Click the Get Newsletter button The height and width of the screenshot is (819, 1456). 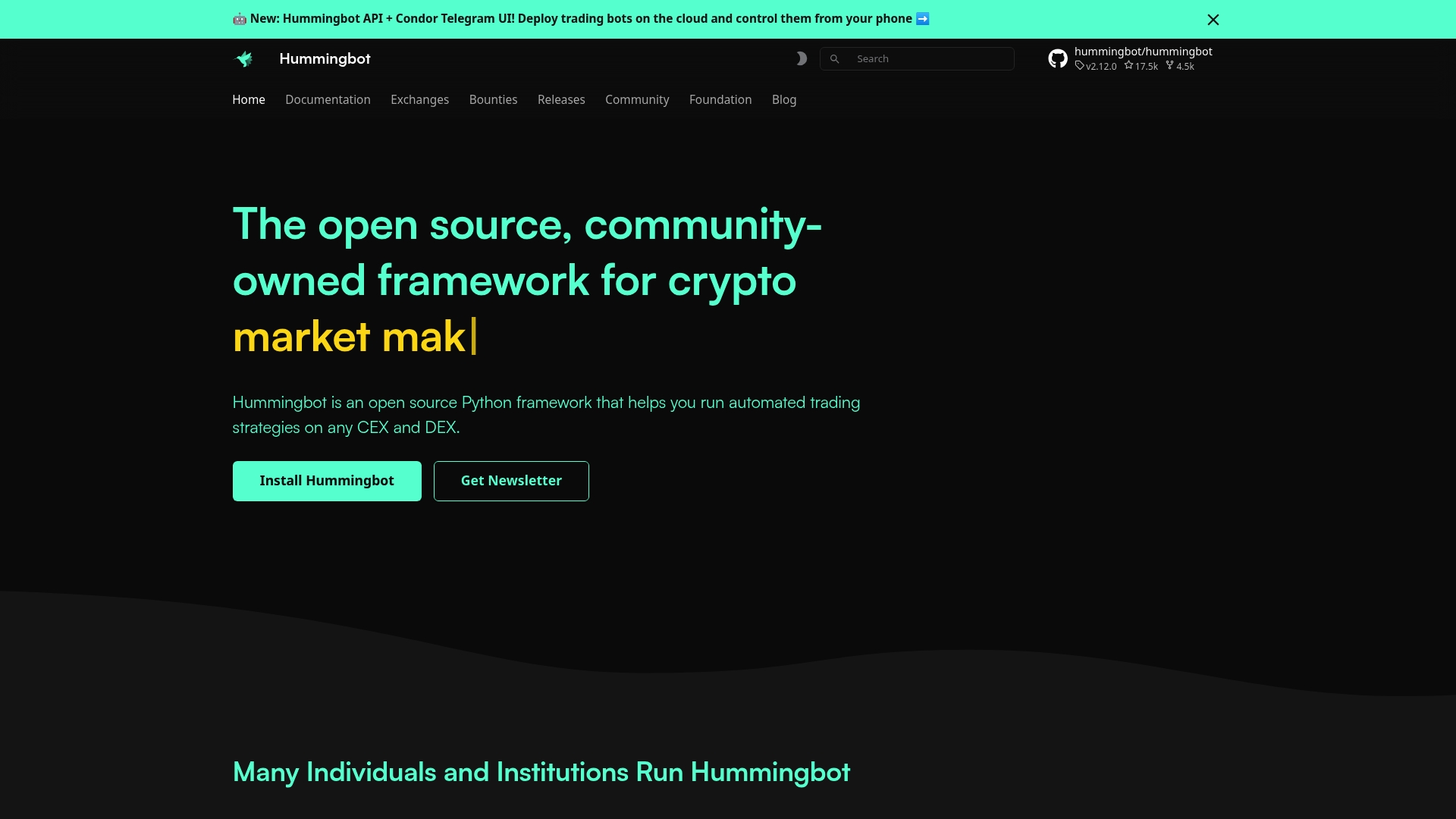coord(511,481)
